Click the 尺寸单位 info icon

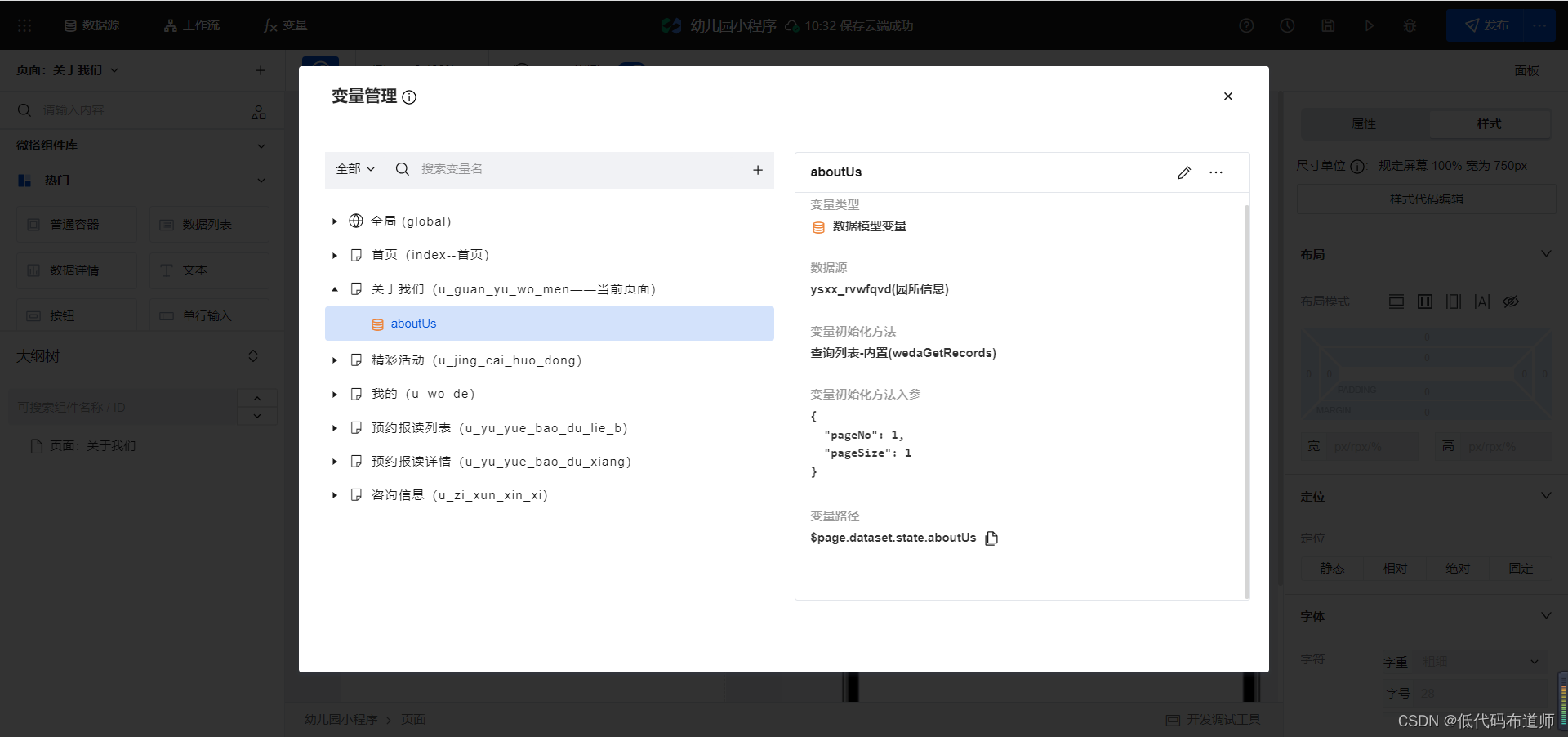click(x=1357, y=167)
